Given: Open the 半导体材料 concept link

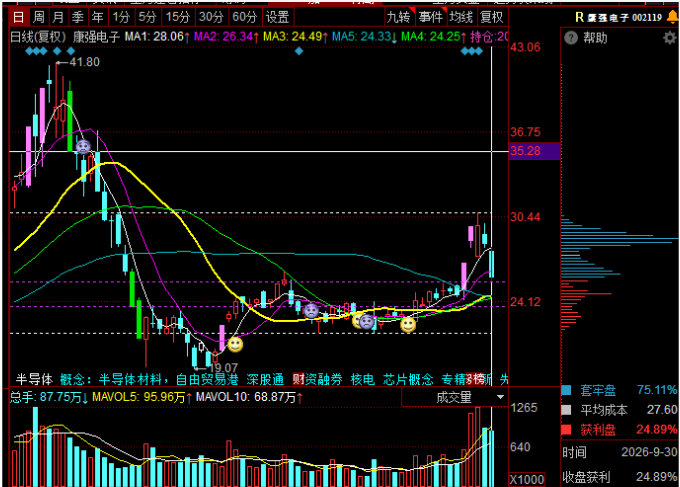Looking at the screenshot, I should point(130,379).
